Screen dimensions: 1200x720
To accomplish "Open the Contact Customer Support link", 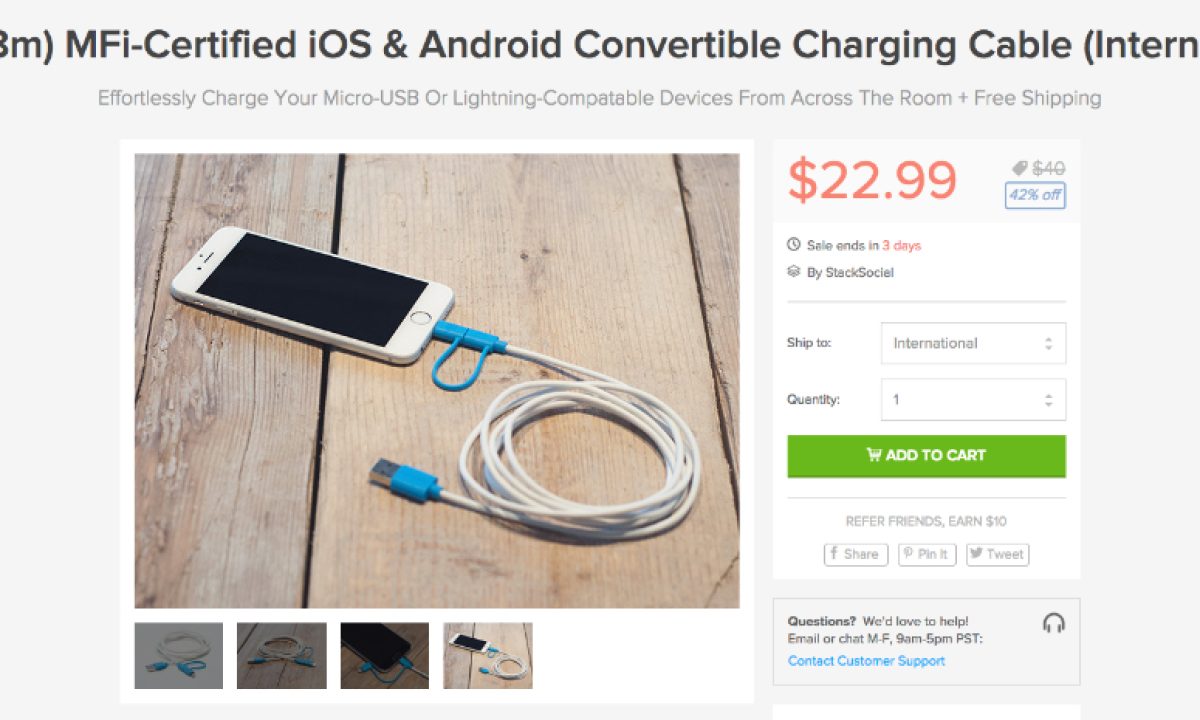I will (x=866, y=661).
